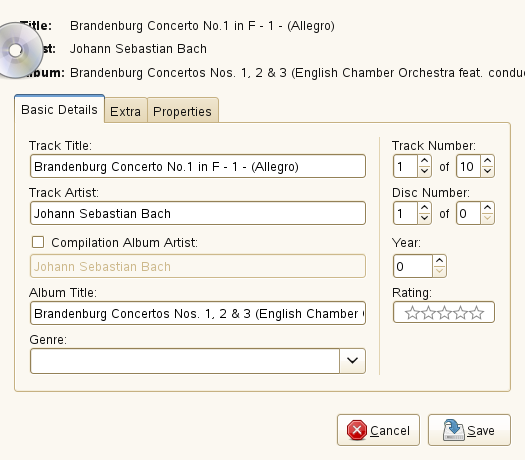
Task: Click the Track Artist text field
Action: [x=198, y=213]
